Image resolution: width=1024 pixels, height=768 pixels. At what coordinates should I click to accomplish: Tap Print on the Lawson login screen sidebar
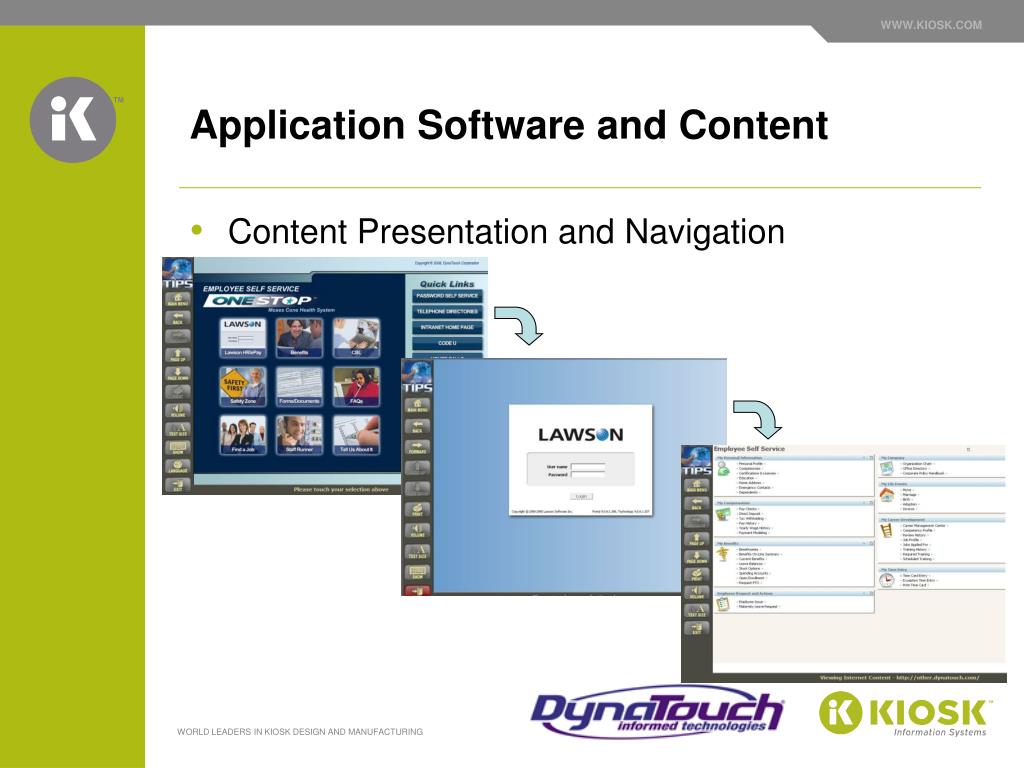point(417,509)
